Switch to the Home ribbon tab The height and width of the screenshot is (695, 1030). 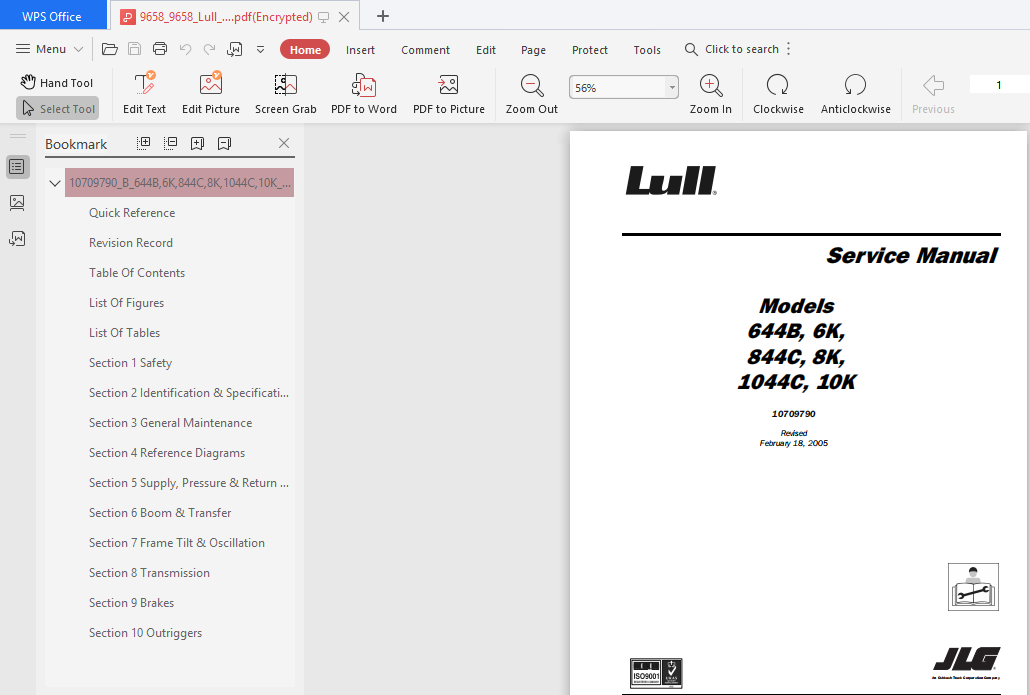(305, 50)
